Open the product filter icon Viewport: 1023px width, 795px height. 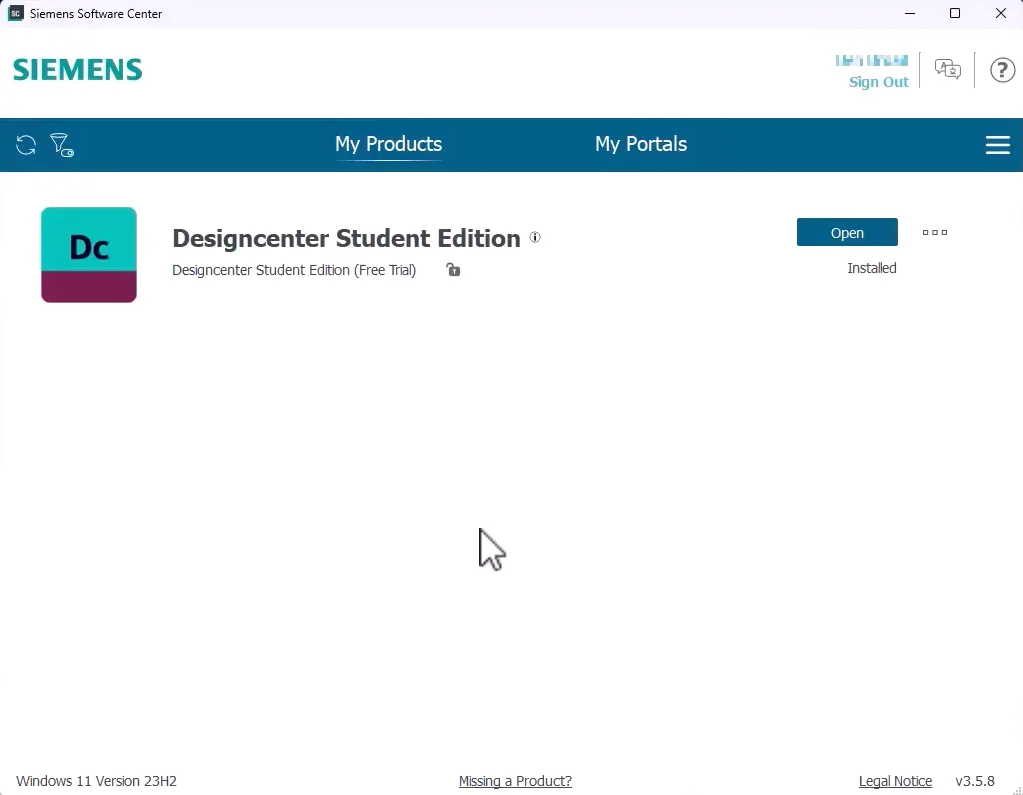tap(62, 145)
